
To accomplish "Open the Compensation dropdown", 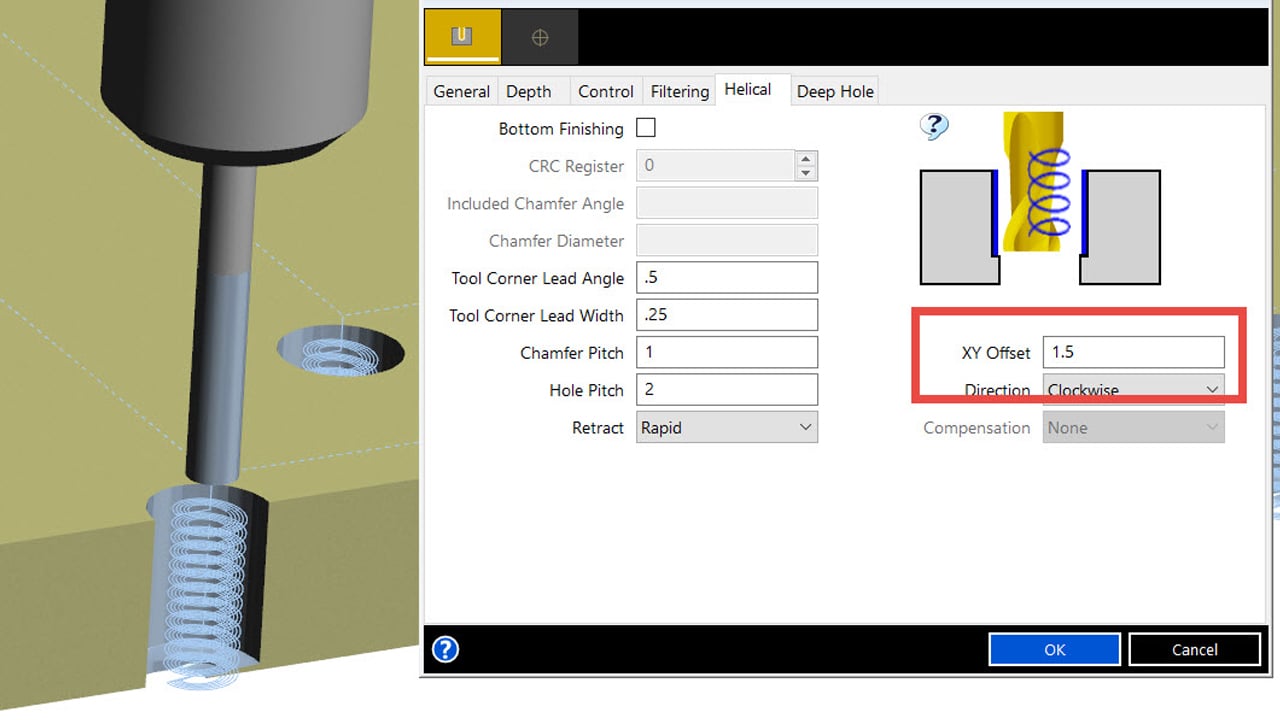I will click(1133, 427).
